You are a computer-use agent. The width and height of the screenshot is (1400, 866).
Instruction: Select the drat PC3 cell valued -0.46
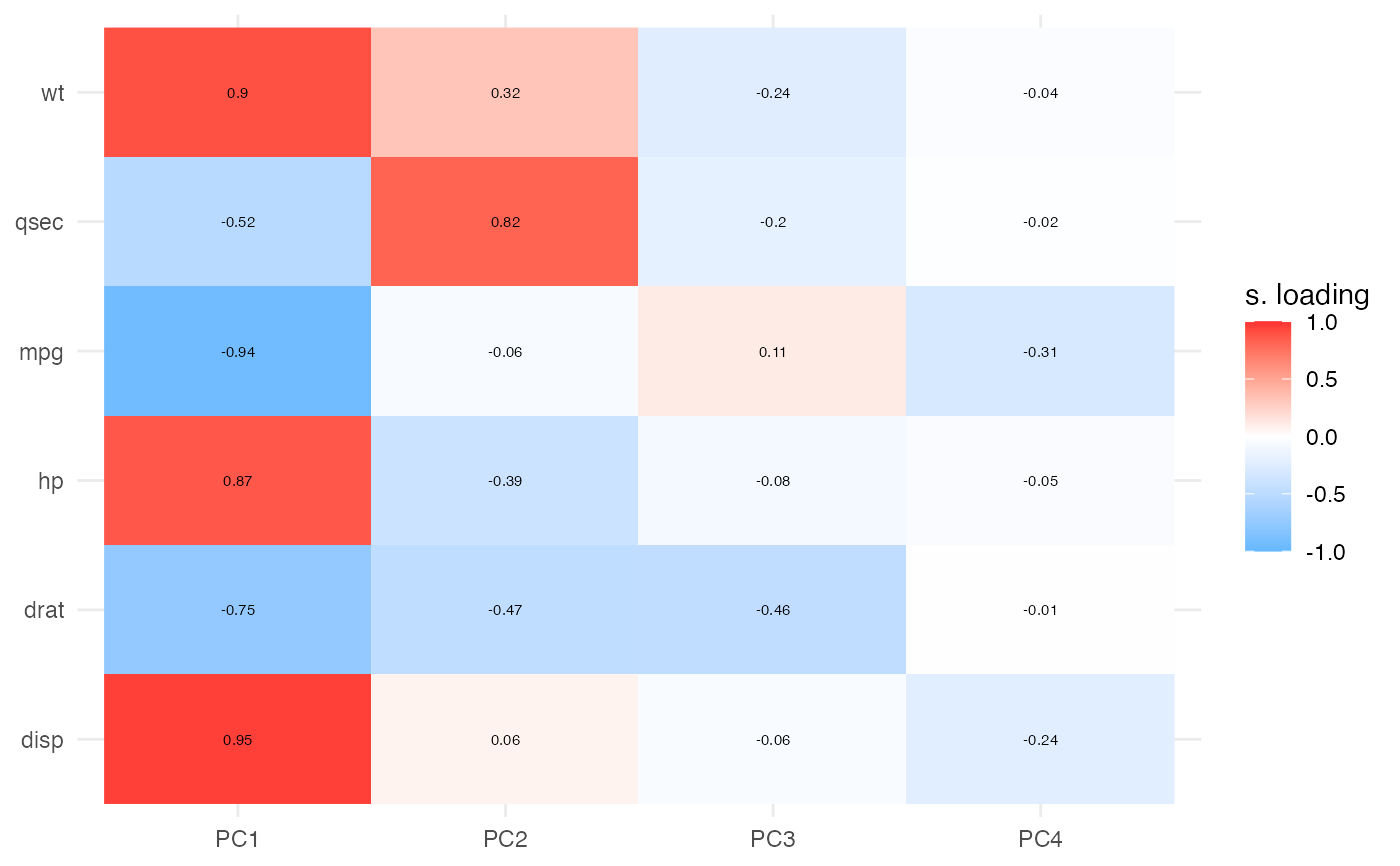(x=772, y=610)
